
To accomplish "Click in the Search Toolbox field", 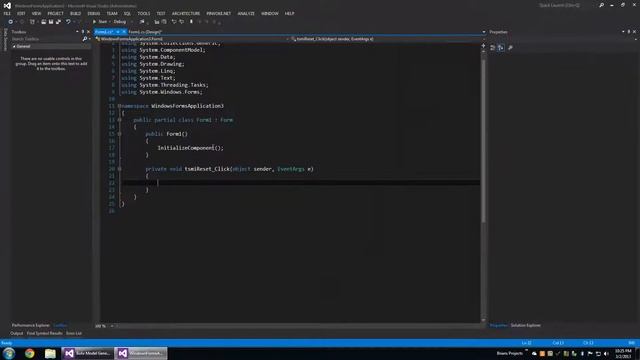I will tap(46, 39).
